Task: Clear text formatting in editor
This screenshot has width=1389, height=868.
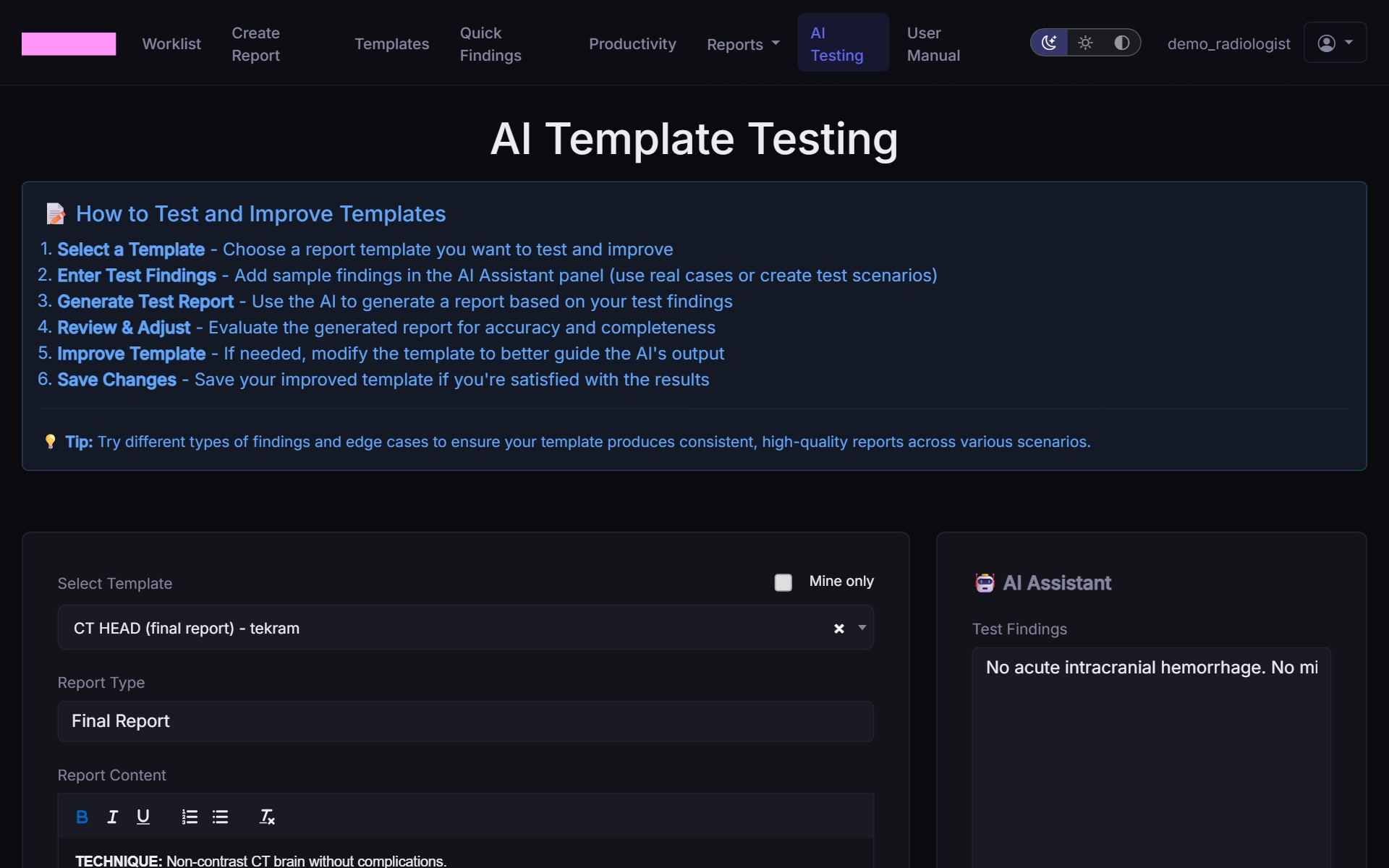Action: [267, 817]
